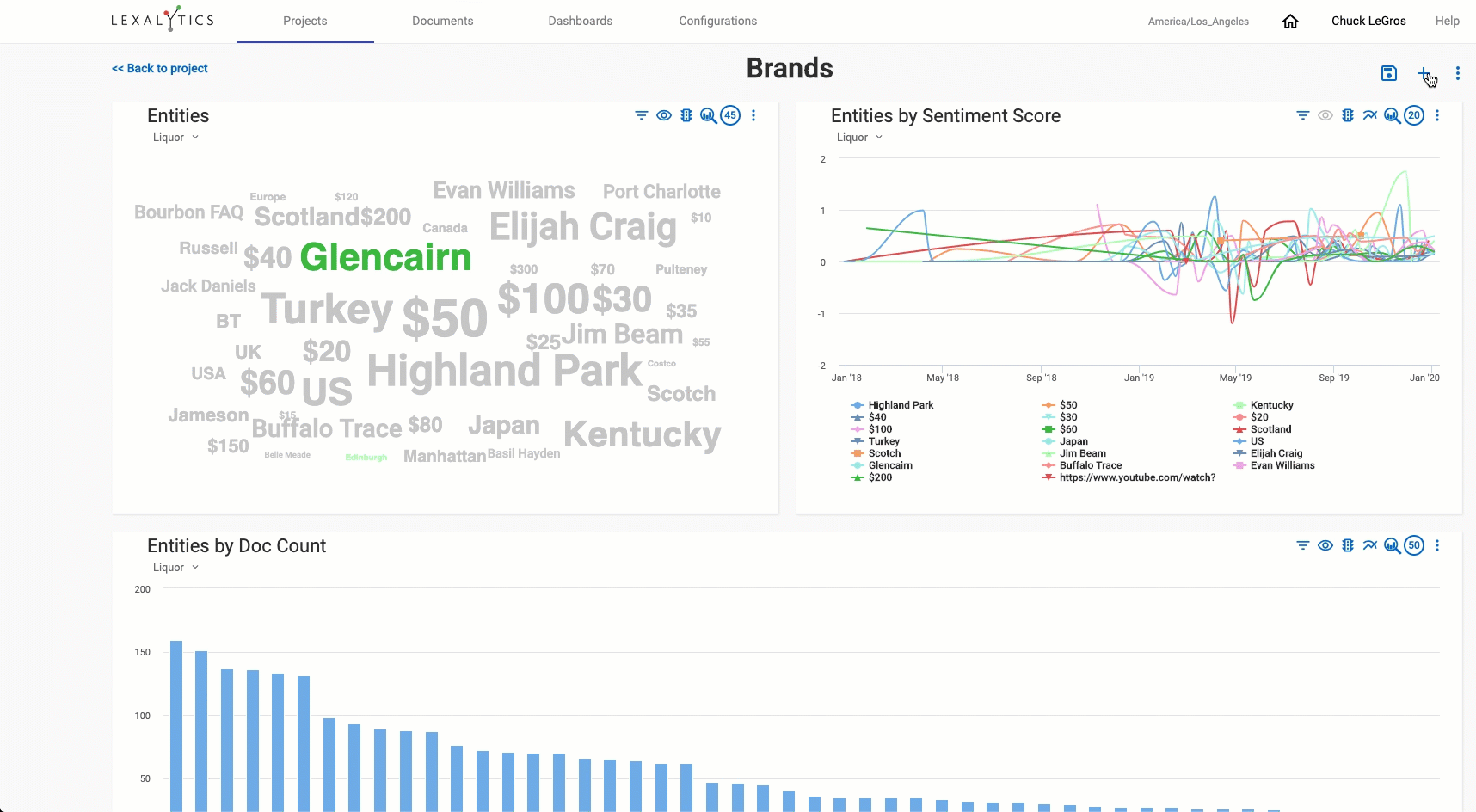Expand Liquor dropdown under Sentiment Score title
Screen dimensions: 1476x812
860,138
